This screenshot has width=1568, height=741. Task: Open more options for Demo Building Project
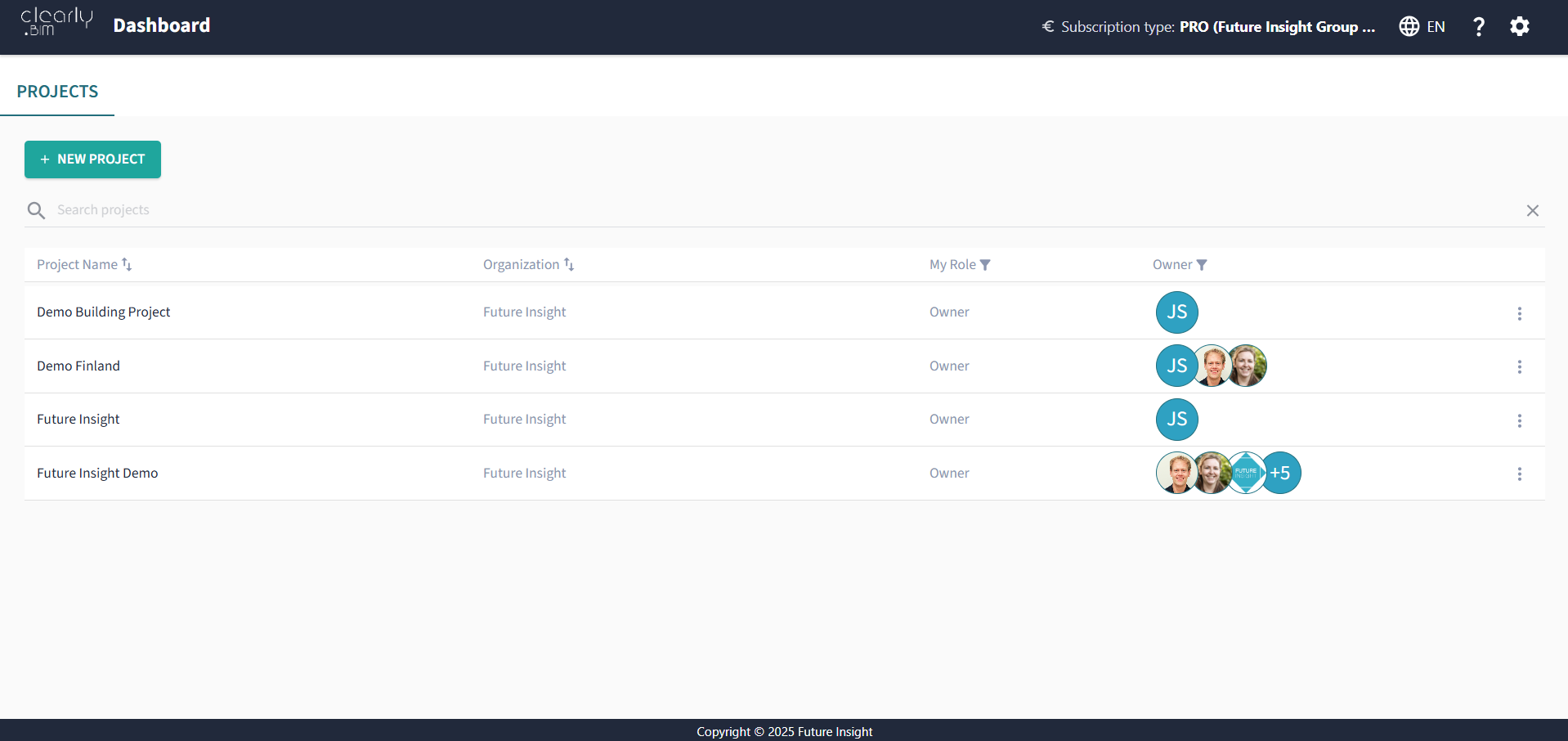pos(1519,313)
